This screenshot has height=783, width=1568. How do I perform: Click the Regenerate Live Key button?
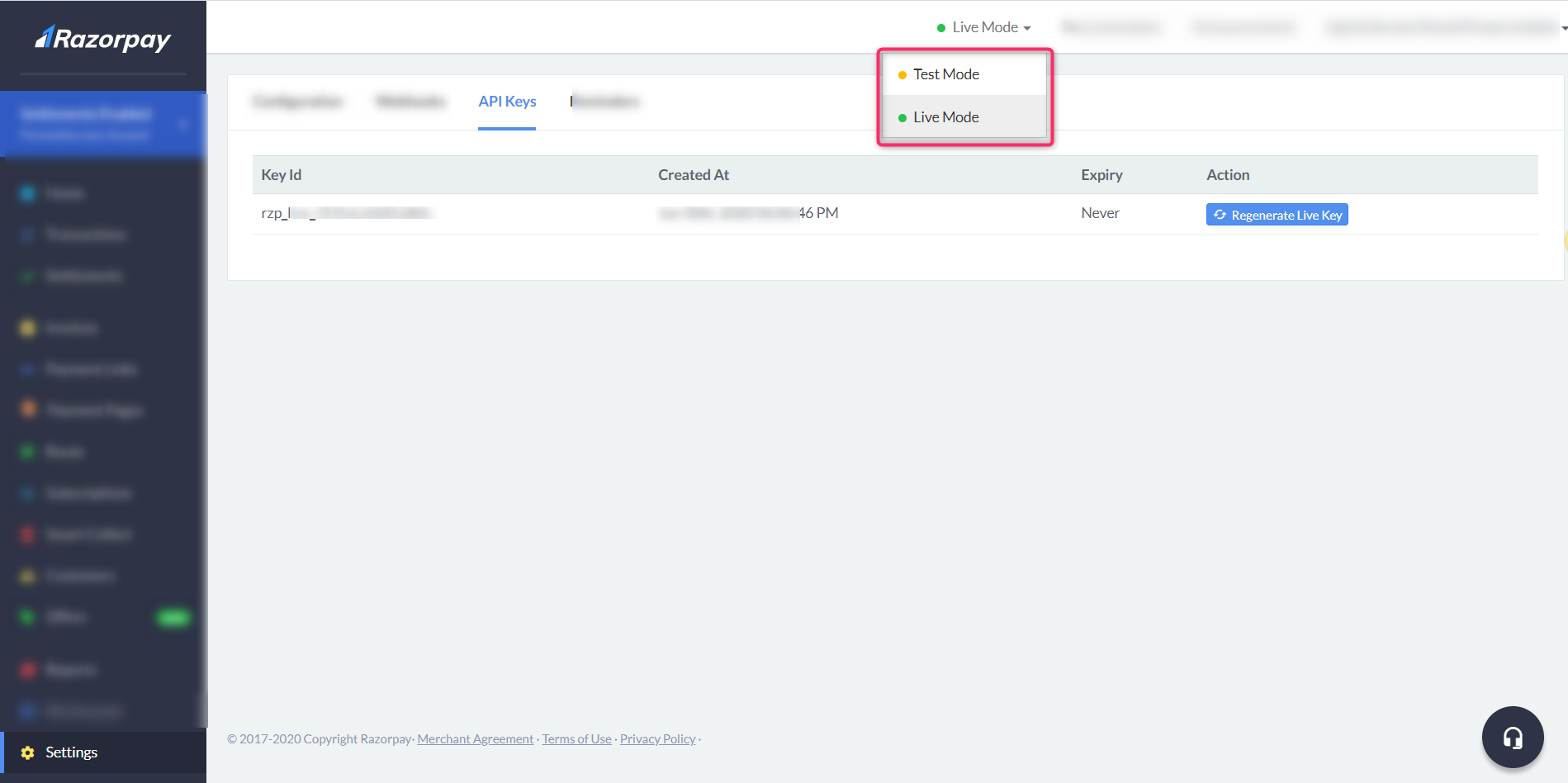click(1277, 215)
